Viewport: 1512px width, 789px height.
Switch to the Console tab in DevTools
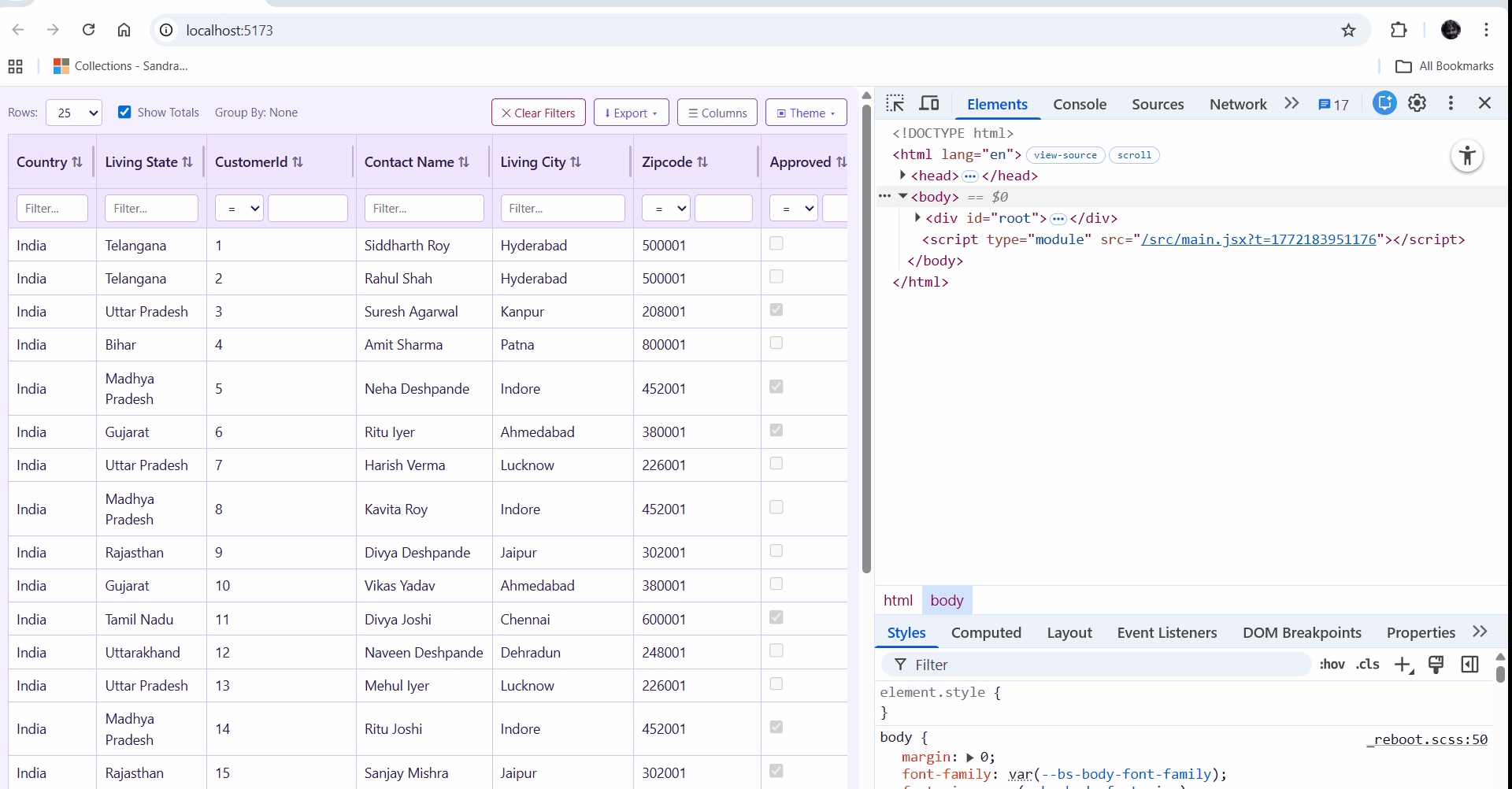pos(1079,104)
